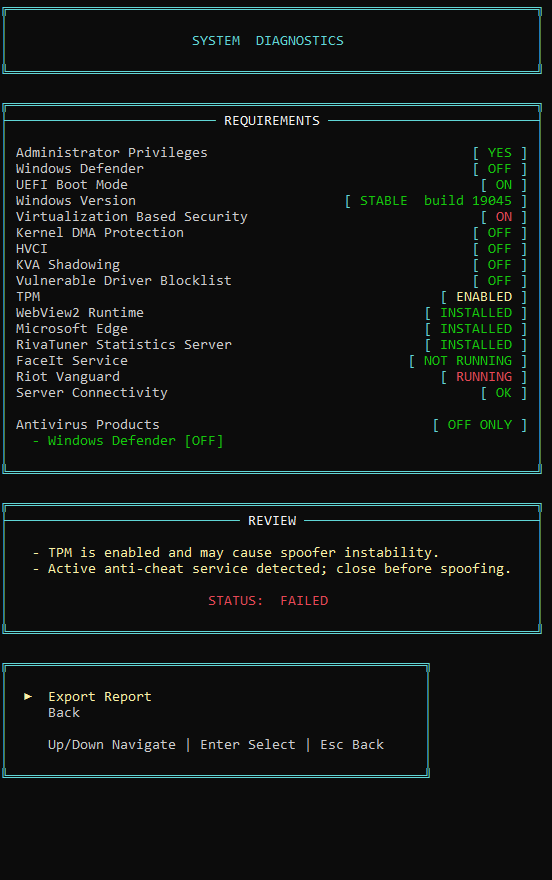
Task: Click the SYSTEM DIAGNOSTICS title text
Action: pos(268,41)
